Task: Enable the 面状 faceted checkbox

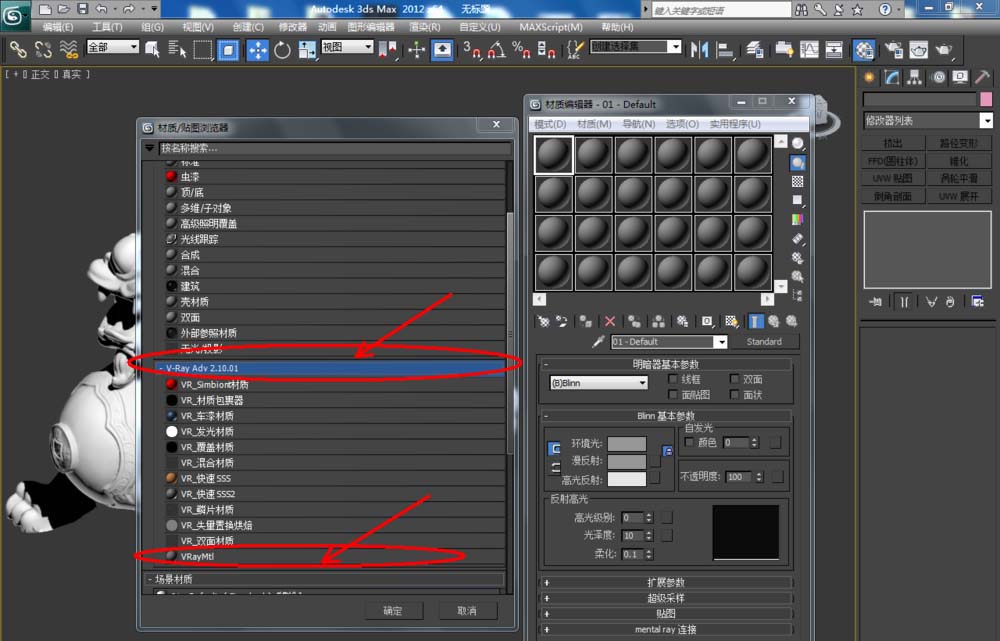Action: [x=734, y=395]
